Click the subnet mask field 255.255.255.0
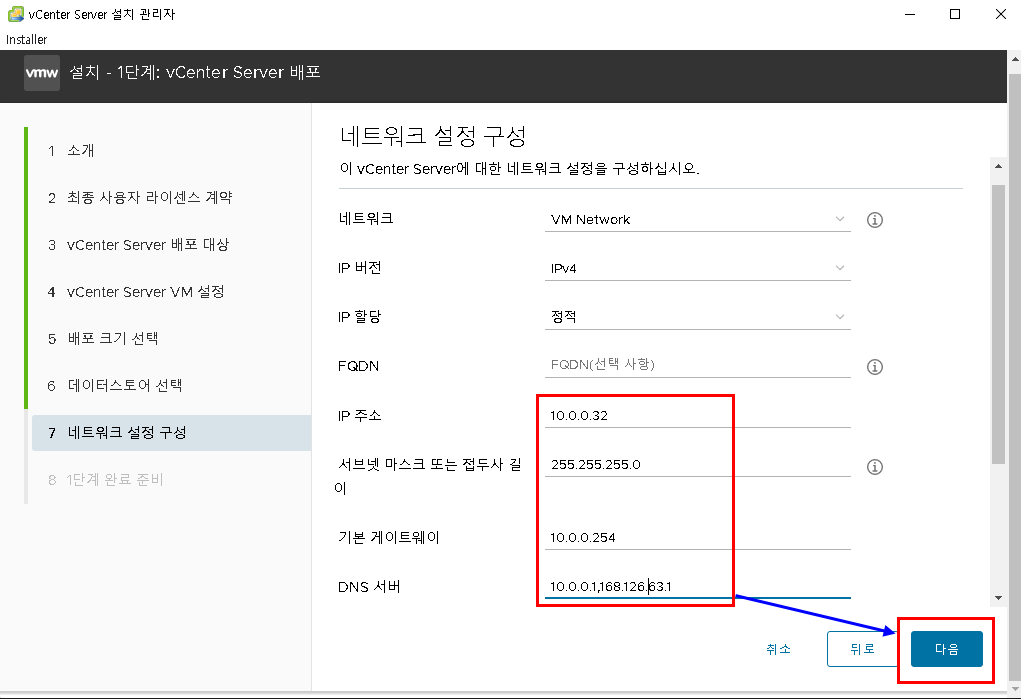Screen dimensions: 1021x699 pyautogui.click(x=697, y=464)
